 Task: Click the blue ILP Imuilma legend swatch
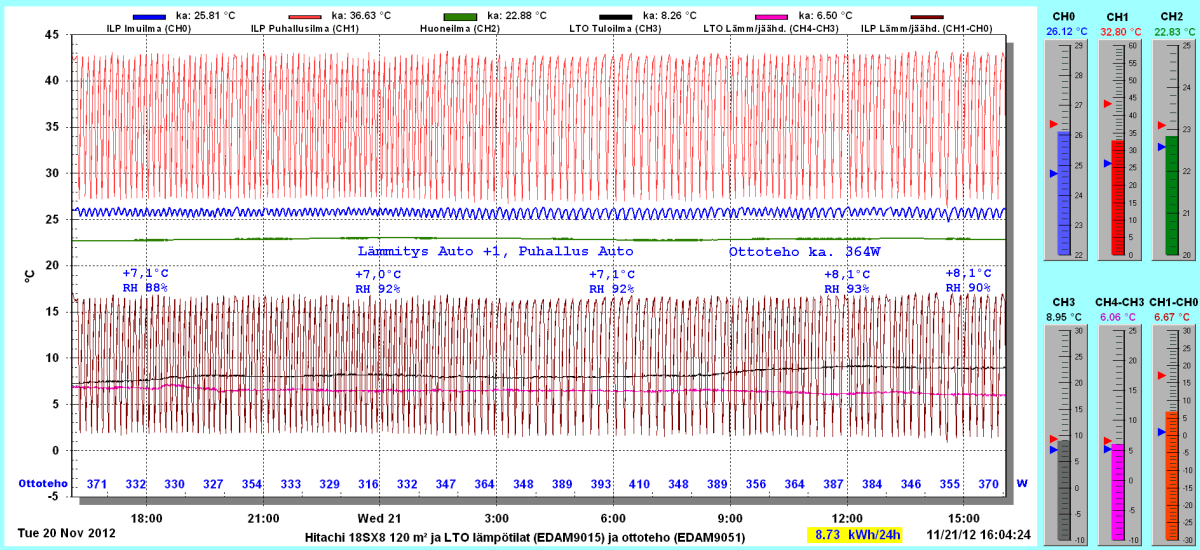tap(148, 16)
